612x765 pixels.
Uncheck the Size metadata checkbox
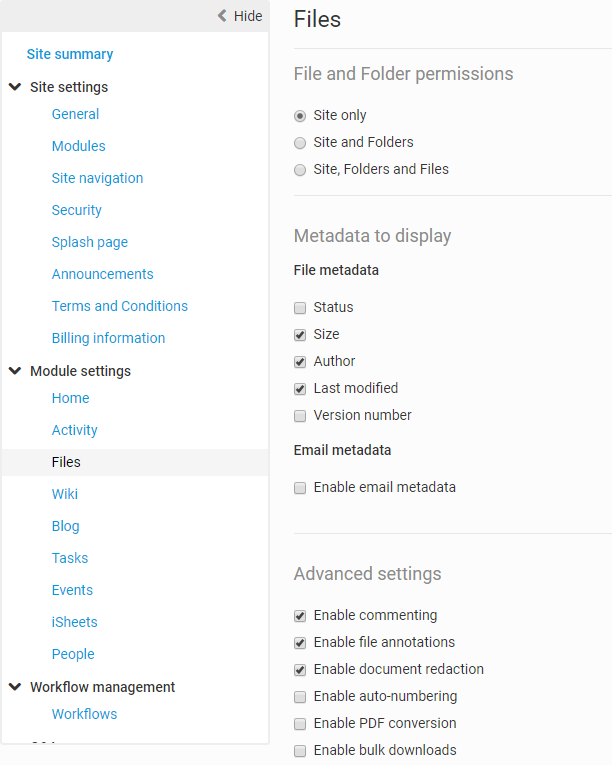click(x=300, y=335)
